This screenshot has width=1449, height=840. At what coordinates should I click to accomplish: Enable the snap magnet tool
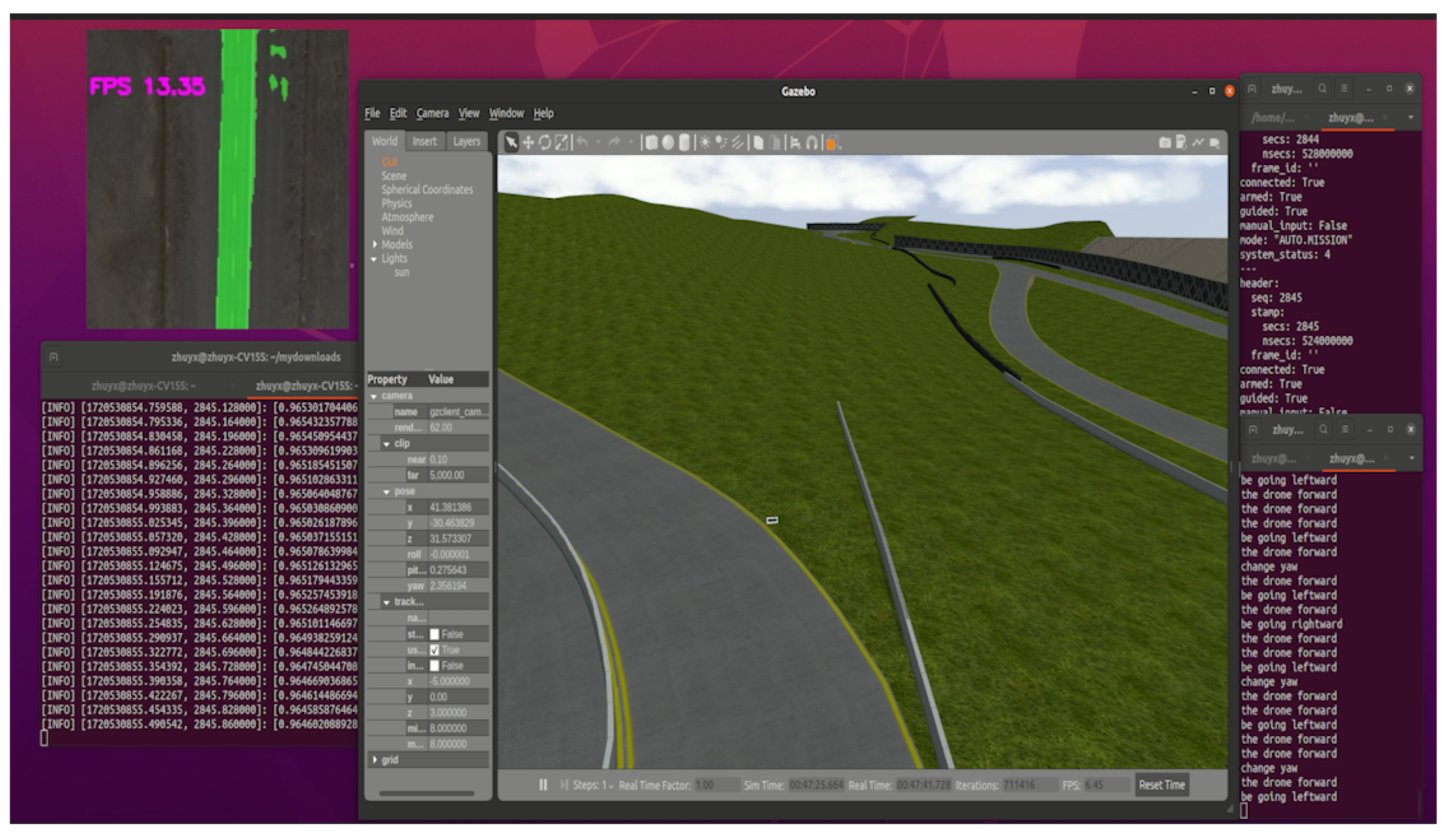811,143
